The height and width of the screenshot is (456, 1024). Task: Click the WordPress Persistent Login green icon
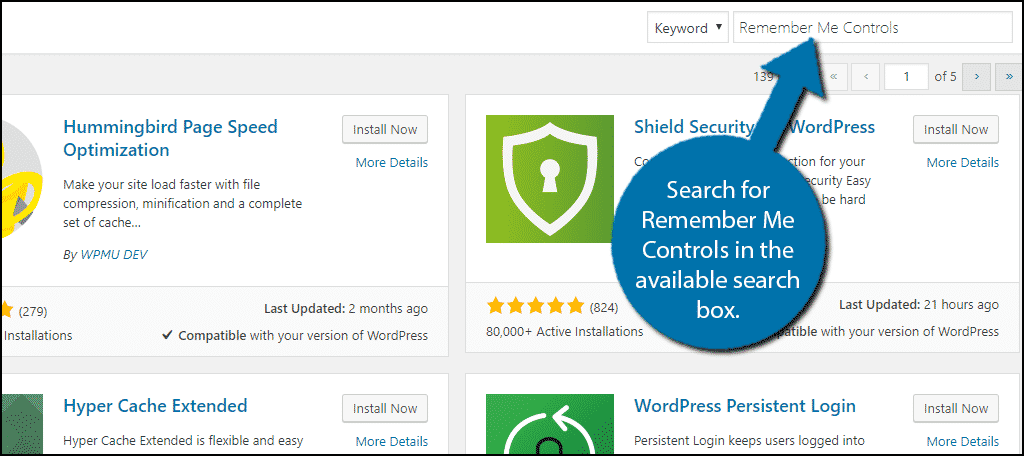(550, 425)
